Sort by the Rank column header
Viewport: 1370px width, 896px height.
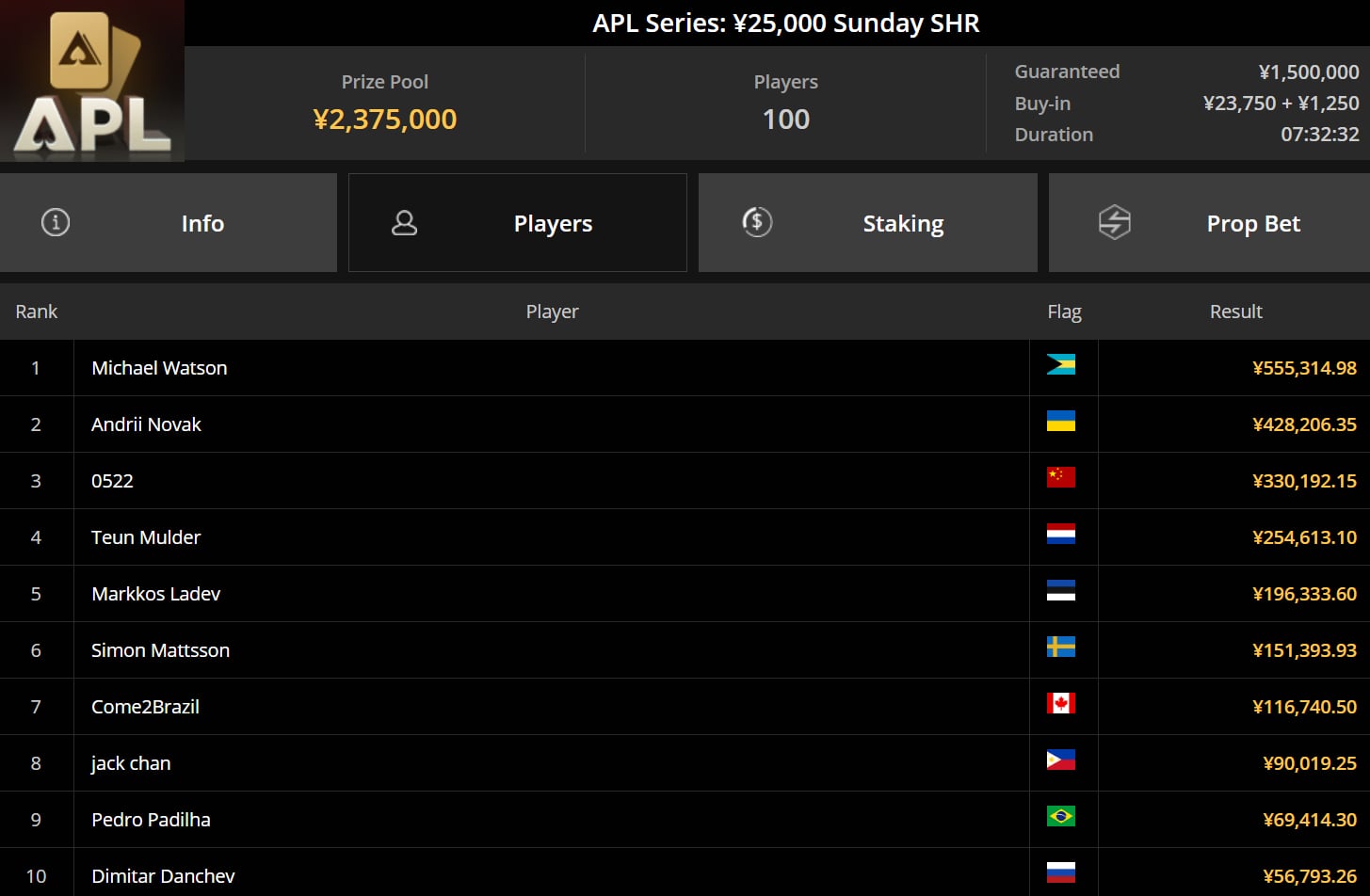coord(37,312)
